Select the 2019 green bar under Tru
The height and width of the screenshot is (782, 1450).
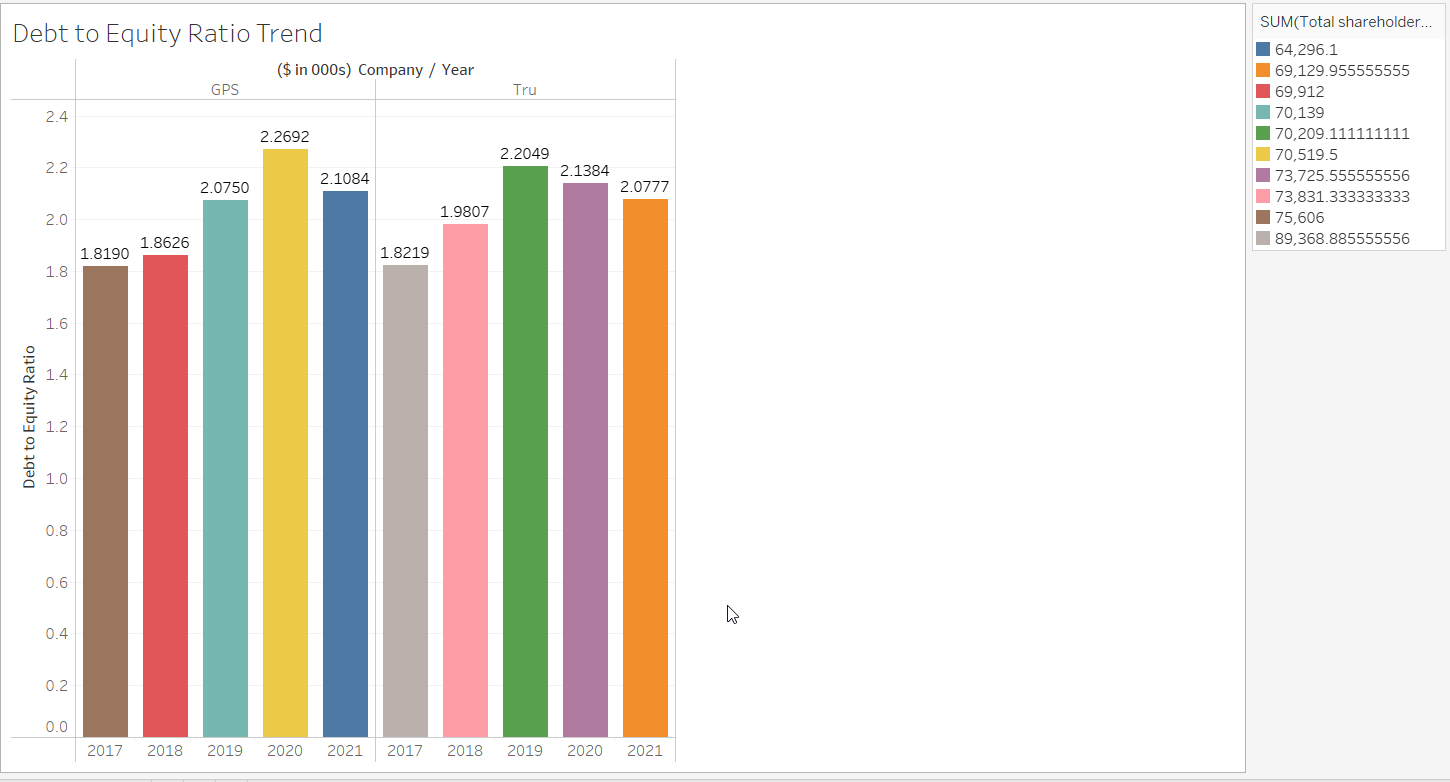click(x=525, y=450)
